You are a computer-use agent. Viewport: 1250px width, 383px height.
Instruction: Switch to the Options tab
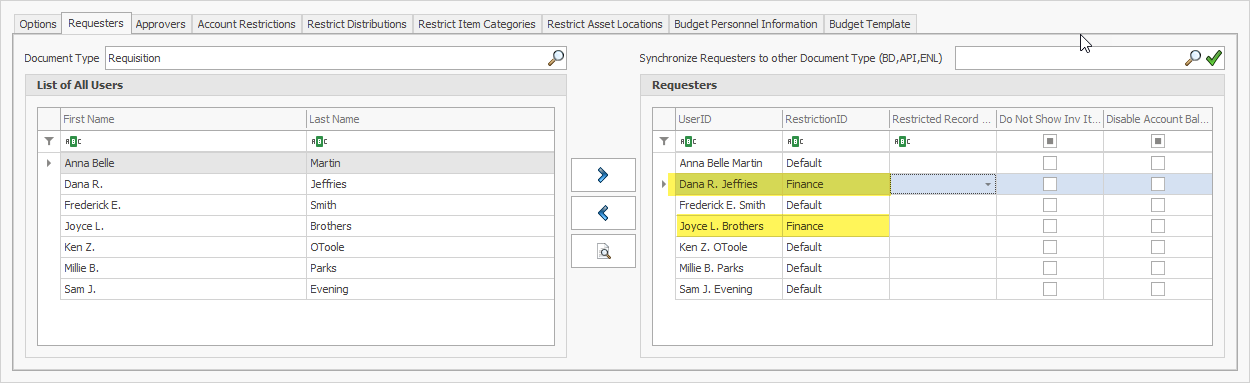(38, 23)
